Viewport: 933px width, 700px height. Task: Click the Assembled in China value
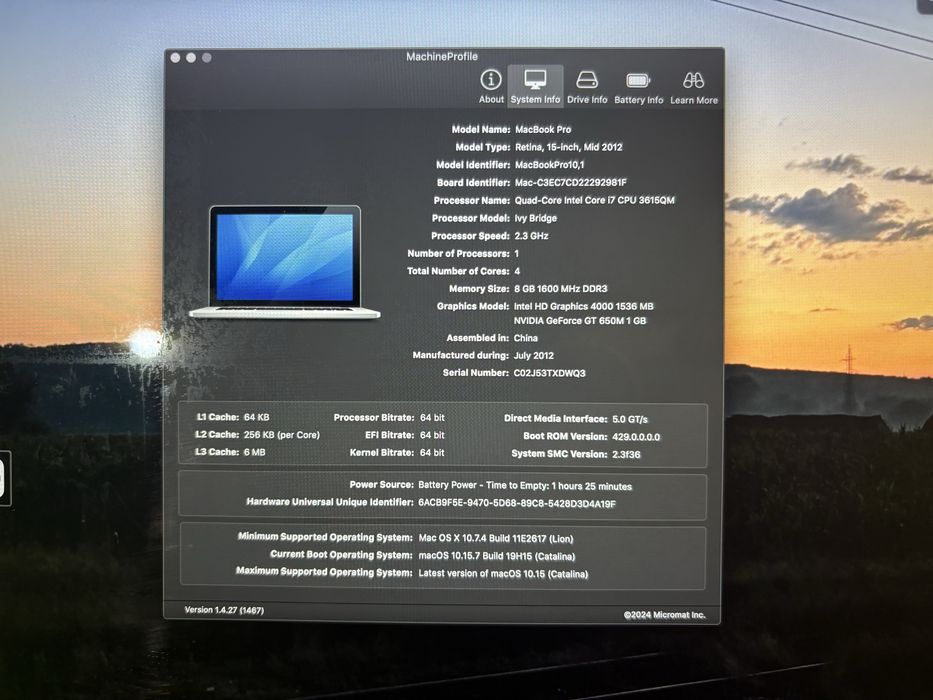click(x=526, y=338)
